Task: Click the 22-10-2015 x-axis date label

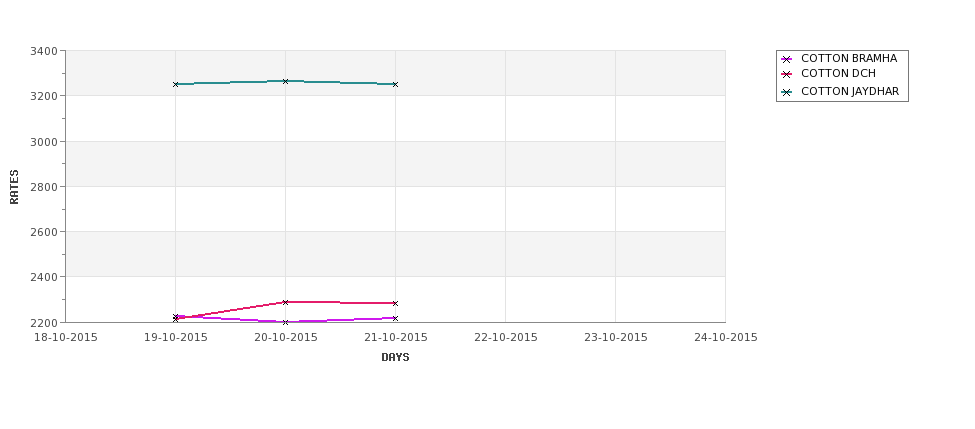Action: [506, 338]
